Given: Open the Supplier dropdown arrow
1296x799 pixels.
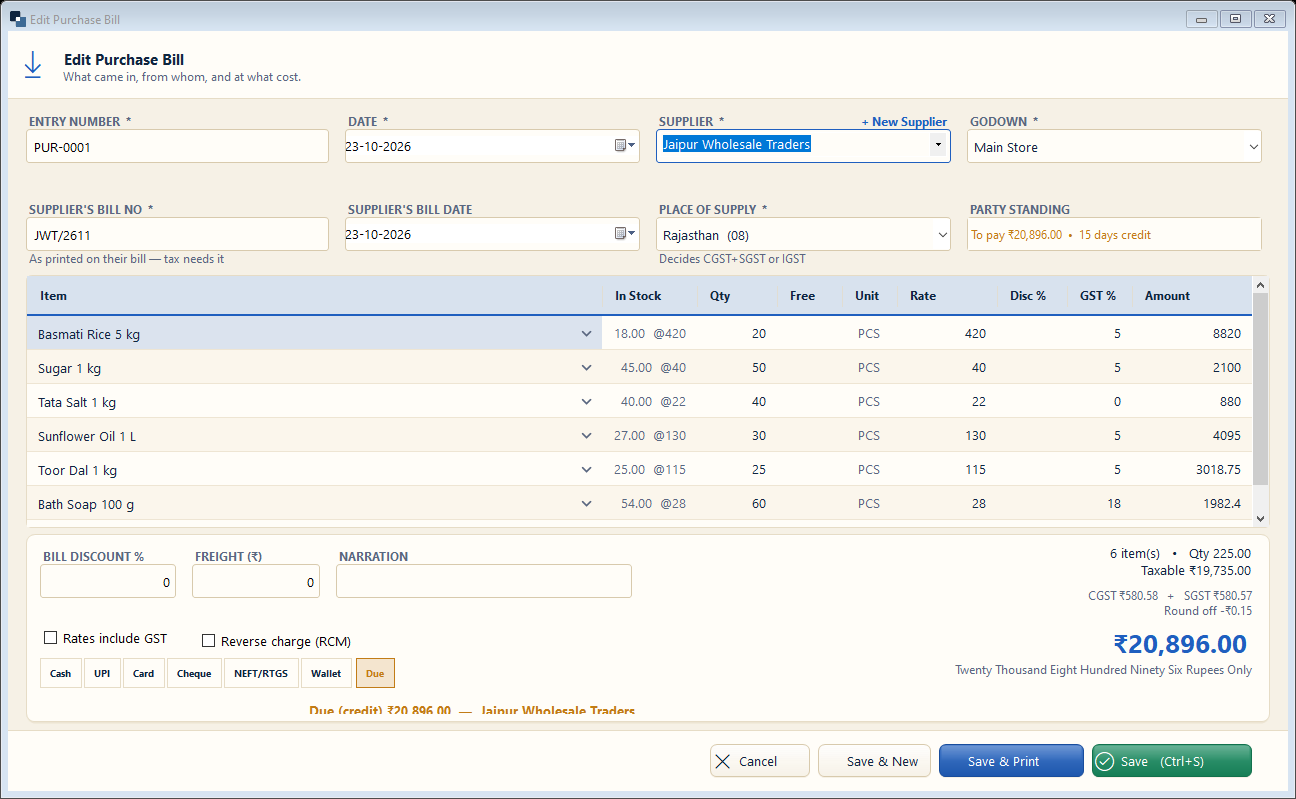Looking at the screenshot, I should (x=938, y=145).
